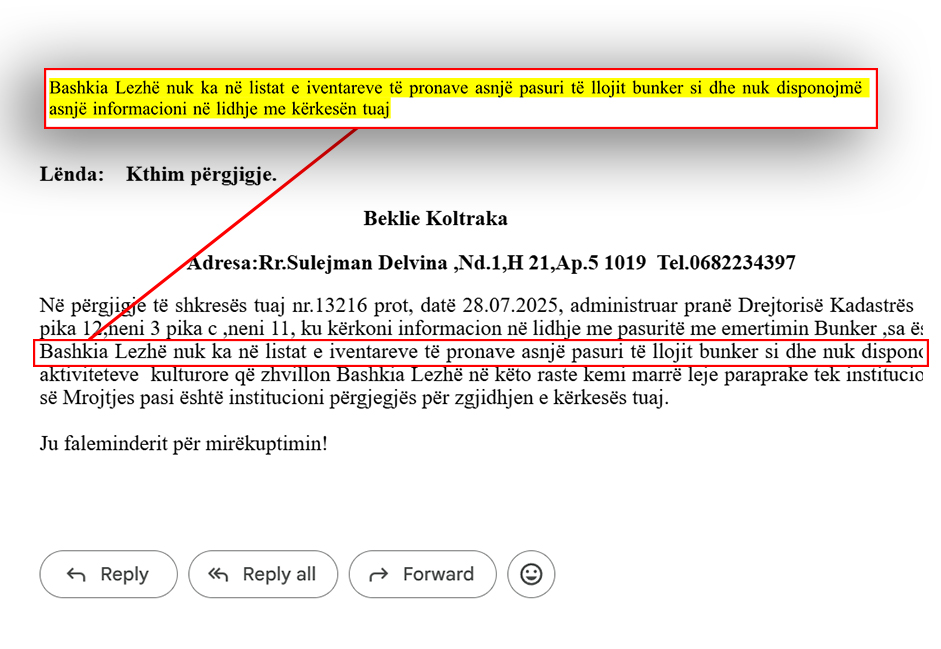
Task: Open the emoji reaction picker
Action: pyautogui.click(x=531, y=574)
